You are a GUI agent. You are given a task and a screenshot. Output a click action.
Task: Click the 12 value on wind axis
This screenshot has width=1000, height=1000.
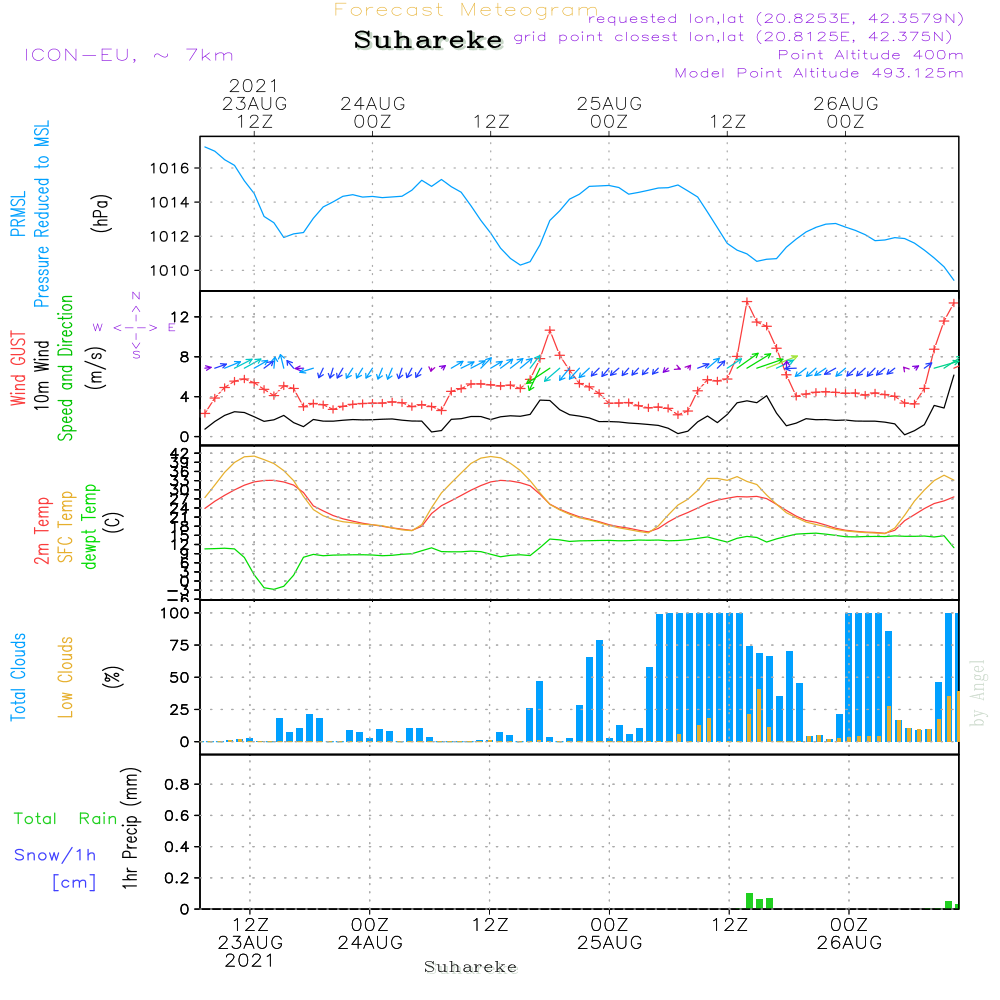point(180,317)
